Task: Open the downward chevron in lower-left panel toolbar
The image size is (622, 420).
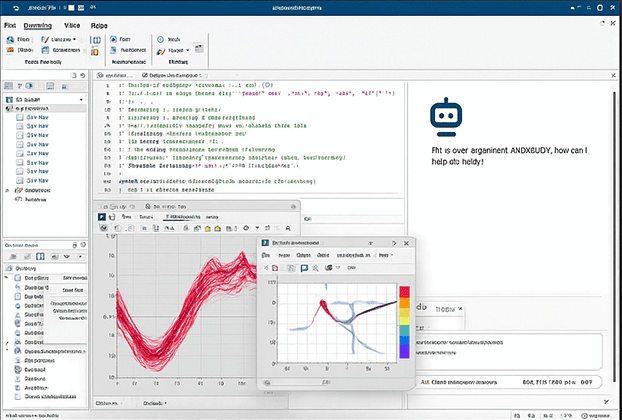Action: tap(67, 257)
